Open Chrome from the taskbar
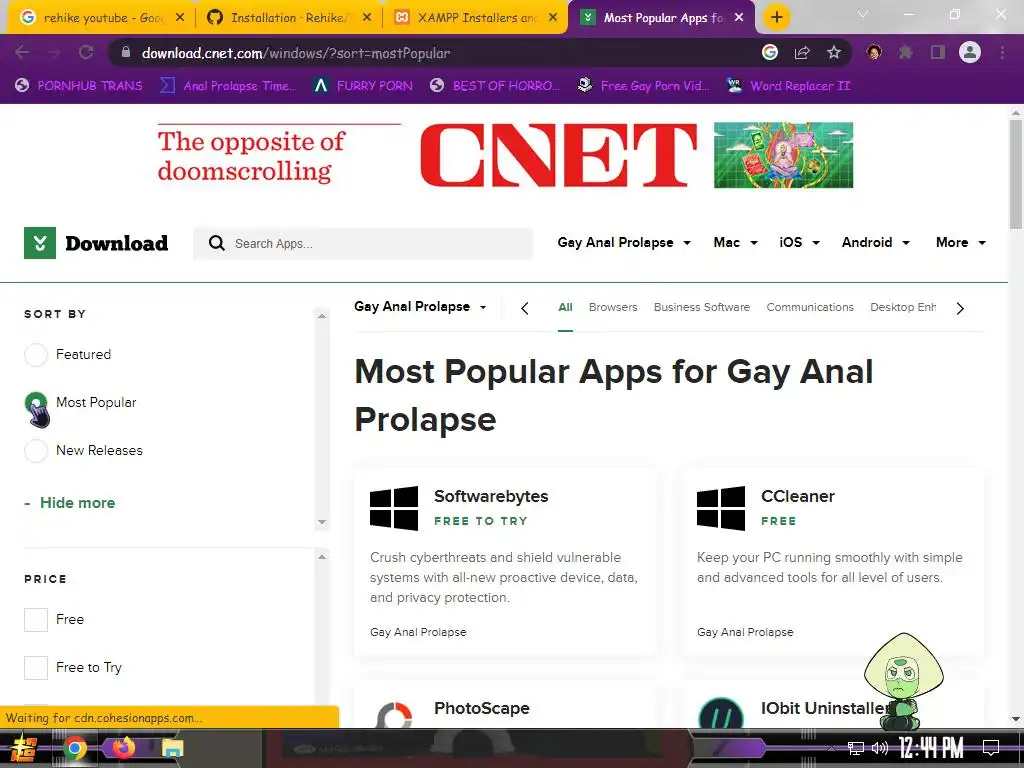1024x768 pixels. tap(74, 748)
